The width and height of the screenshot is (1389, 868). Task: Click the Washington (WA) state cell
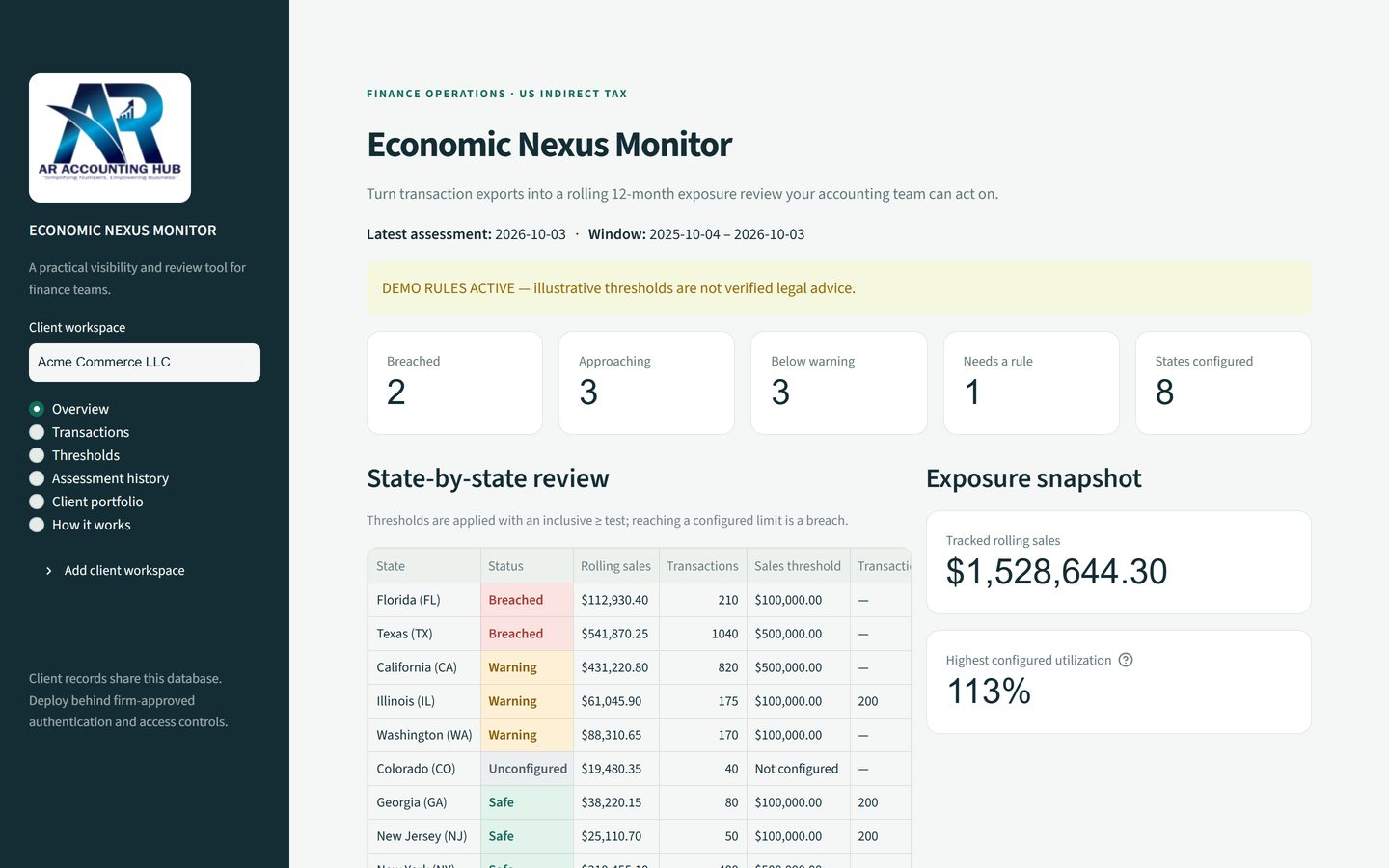424,735
